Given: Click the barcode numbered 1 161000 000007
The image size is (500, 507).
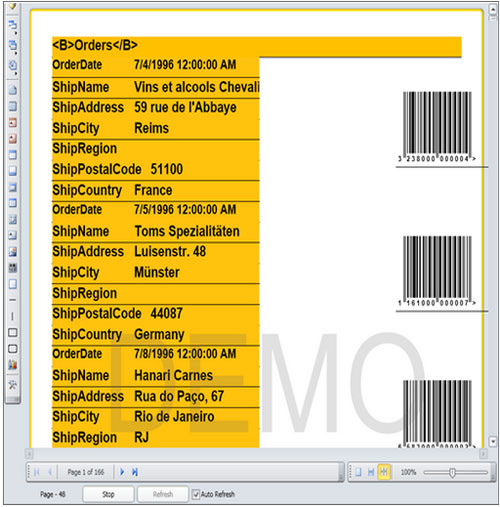Looking at the screenshot, I should click(437, 271).
